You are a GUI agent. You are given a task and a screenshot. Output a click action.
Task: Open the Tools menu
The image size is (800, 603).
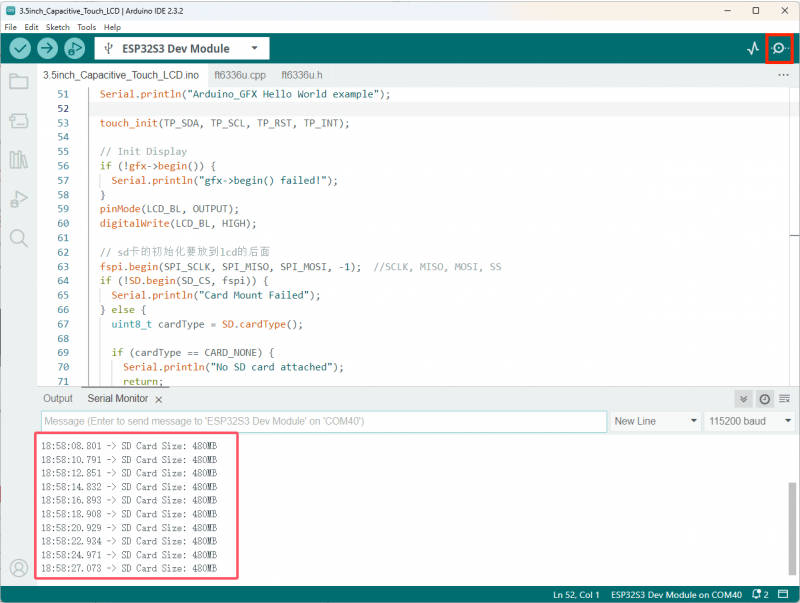coord(87,27)
